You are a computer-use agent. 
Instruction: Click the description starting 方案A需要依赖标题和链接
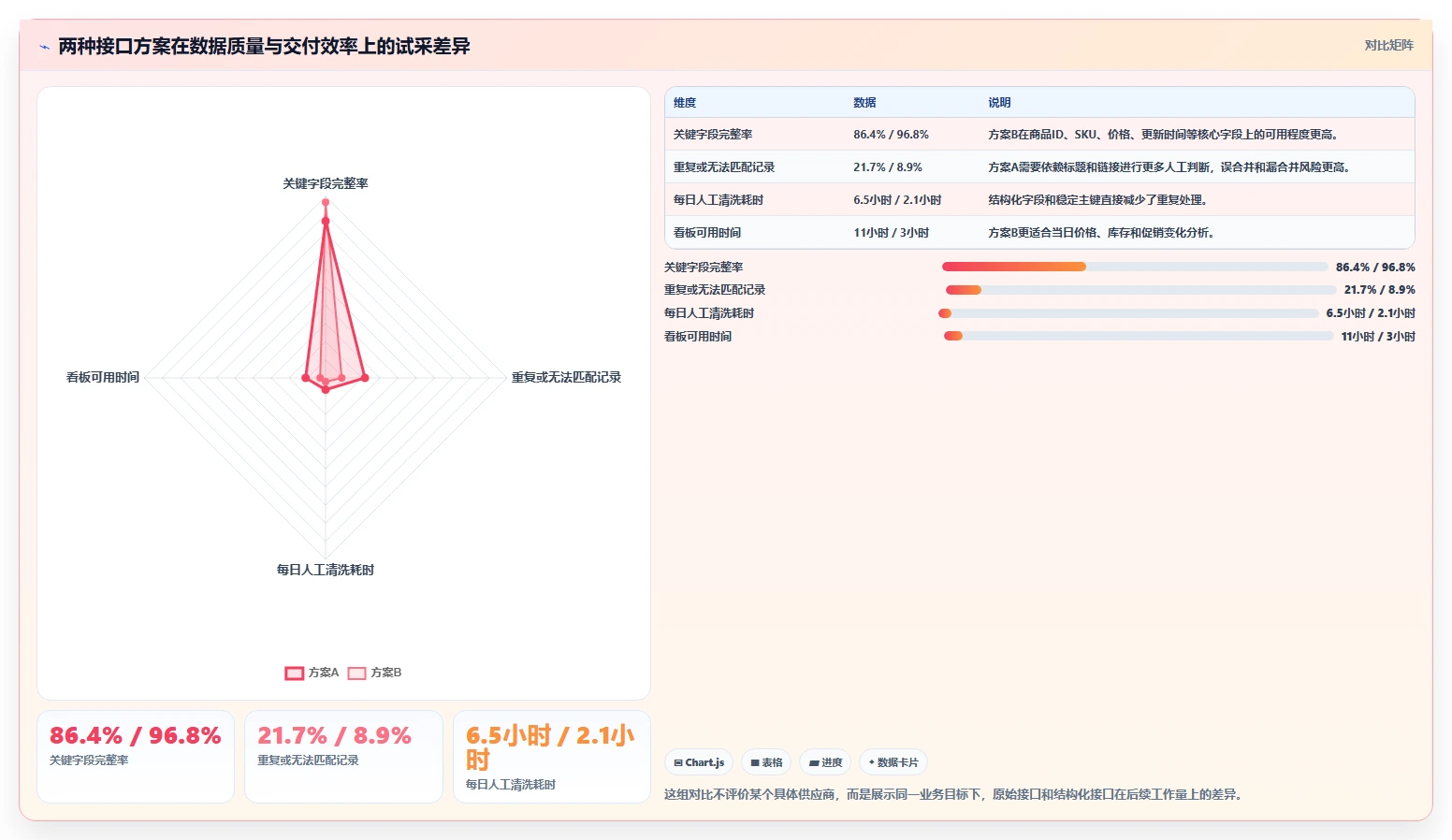pyautogui.click(x=1171, y=167)
